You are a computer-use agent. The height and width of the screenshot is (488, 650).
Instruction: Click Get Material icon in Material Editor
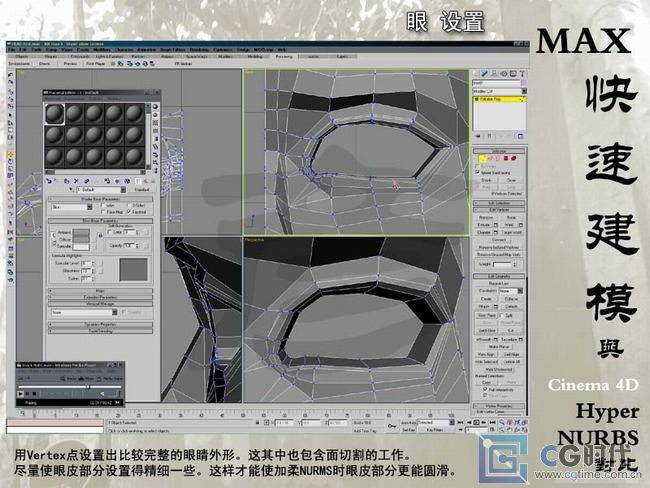point(49,181)
